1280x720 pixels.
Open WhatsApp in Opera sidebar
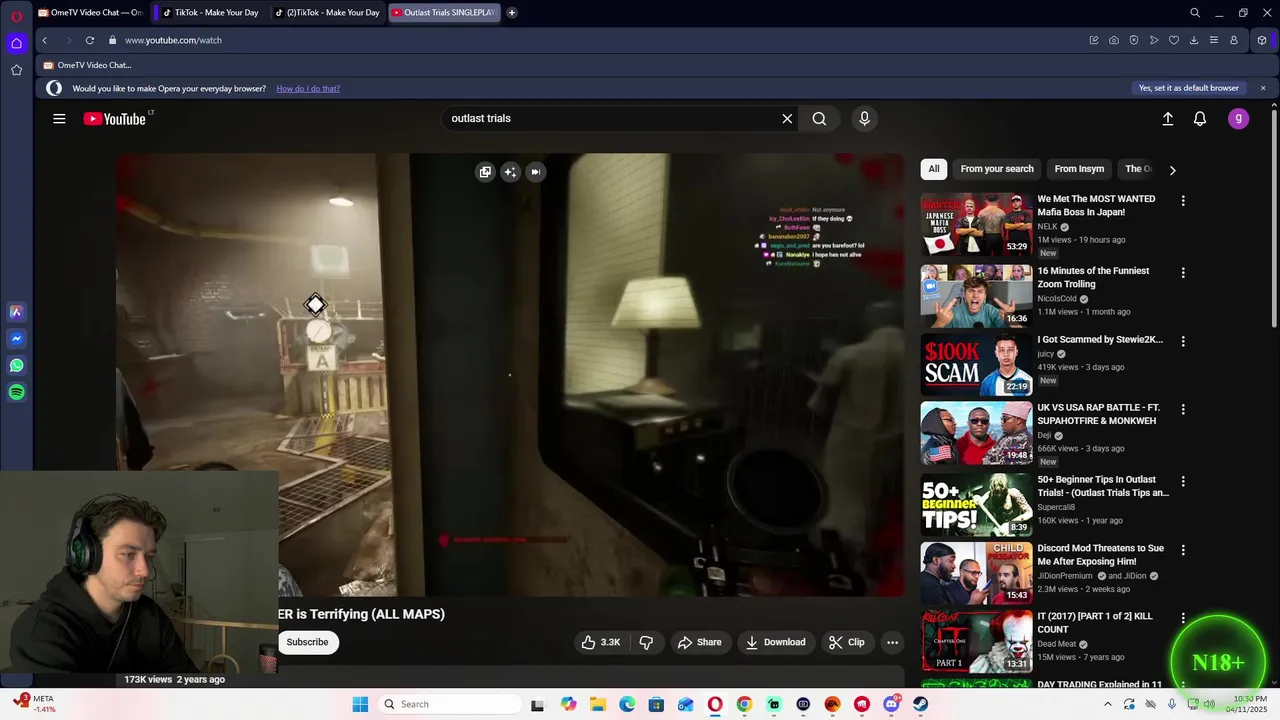[16, 366]
